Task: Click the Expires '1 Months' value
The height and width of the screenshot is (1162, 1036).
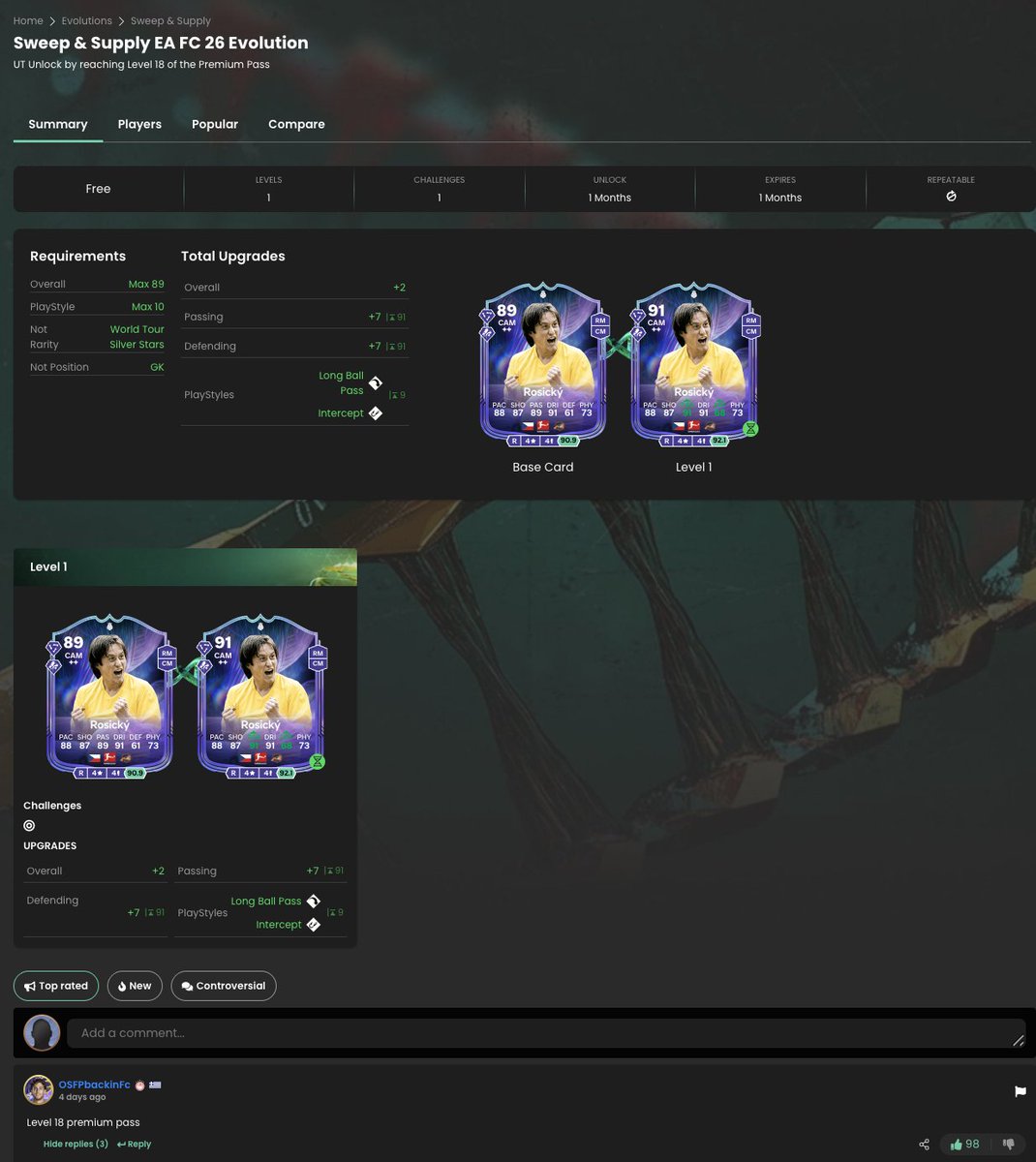Action: tap(780, 198)
